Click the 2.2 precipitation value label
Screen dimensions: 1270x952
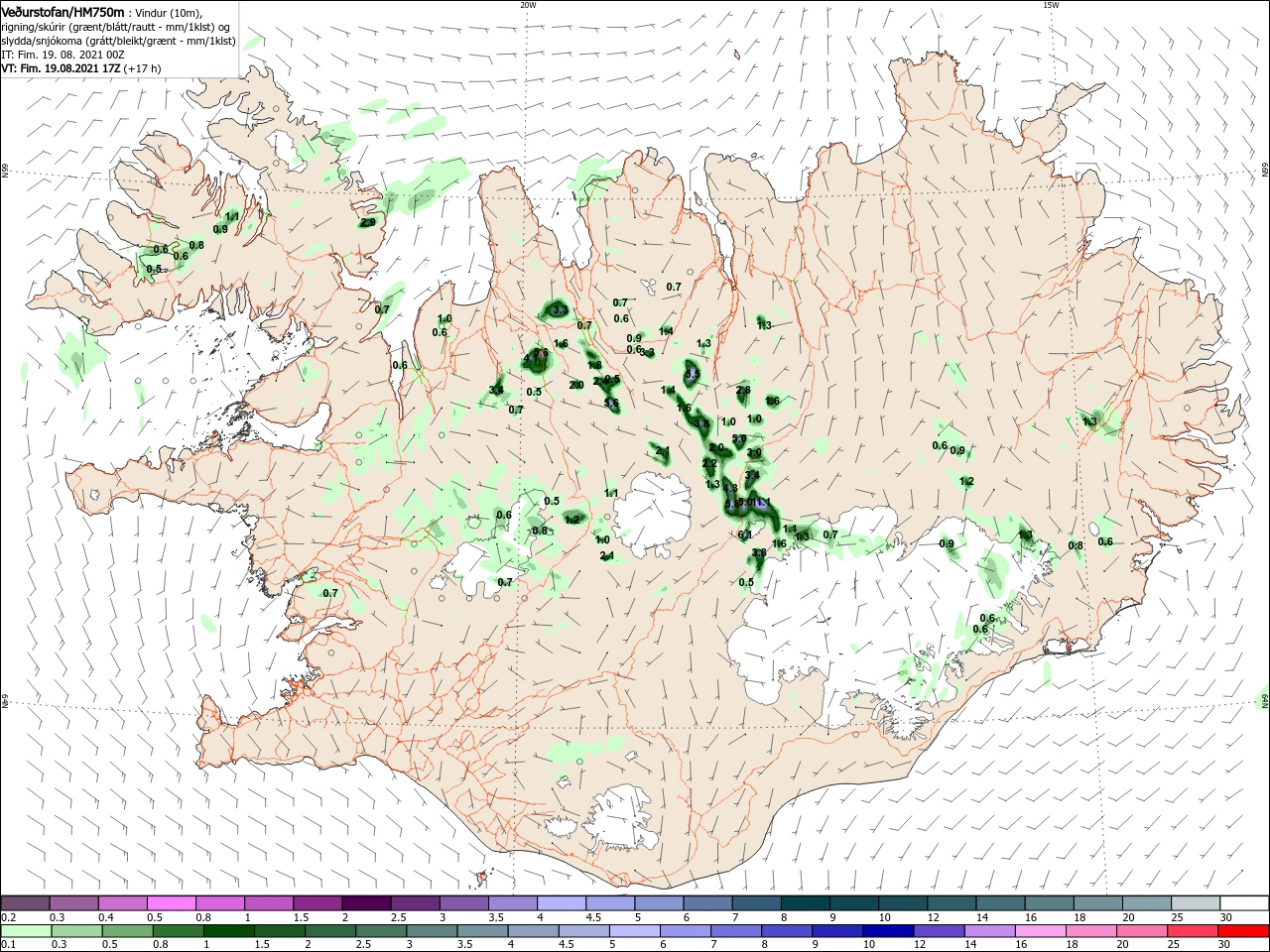coord(709,463)
